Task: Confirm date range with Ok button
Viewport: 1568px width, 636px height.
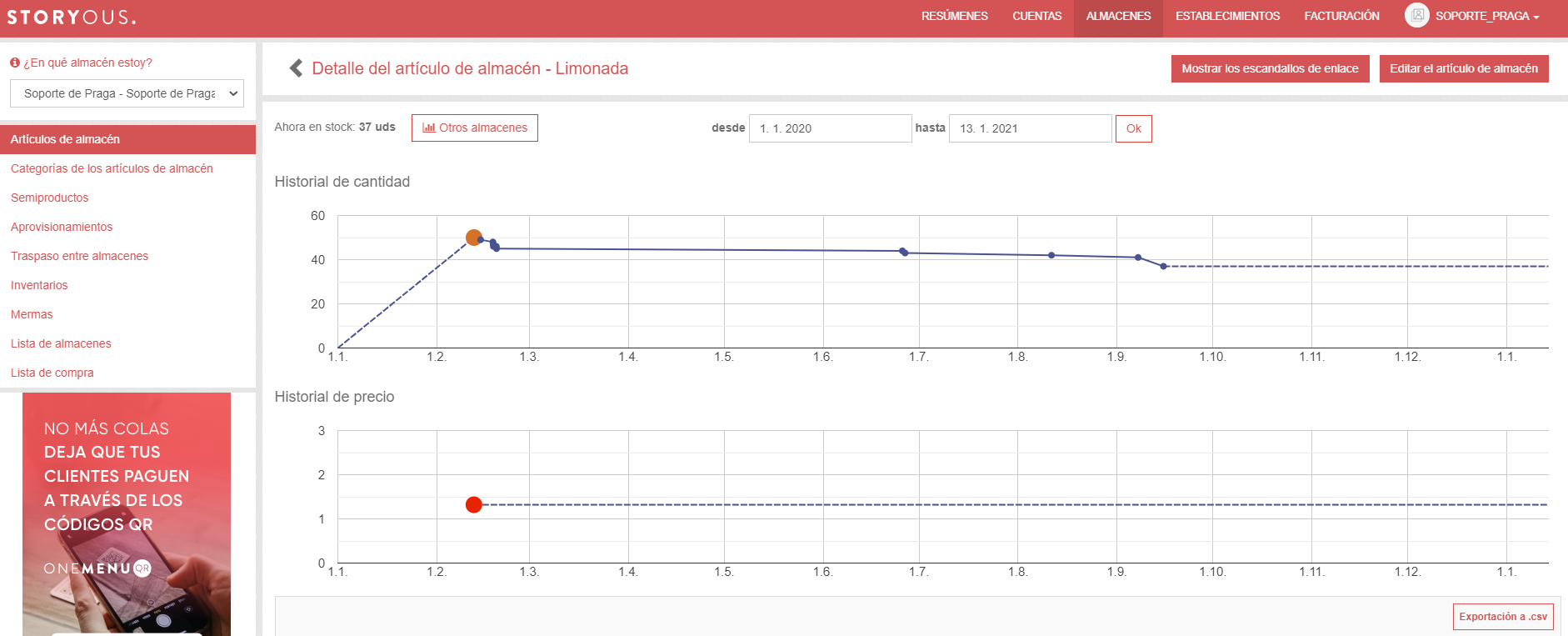Action: [1134, 128]
